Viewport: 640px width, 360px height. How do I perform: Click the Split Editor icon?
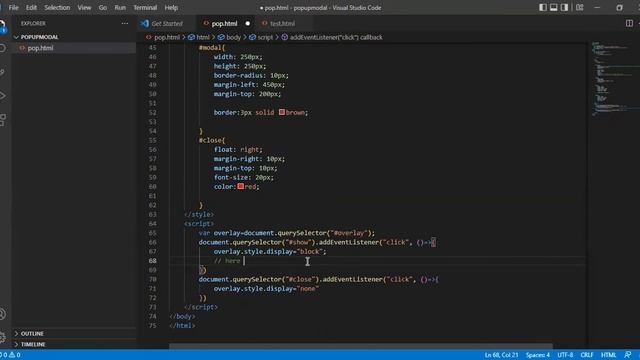tap(629, 24)
